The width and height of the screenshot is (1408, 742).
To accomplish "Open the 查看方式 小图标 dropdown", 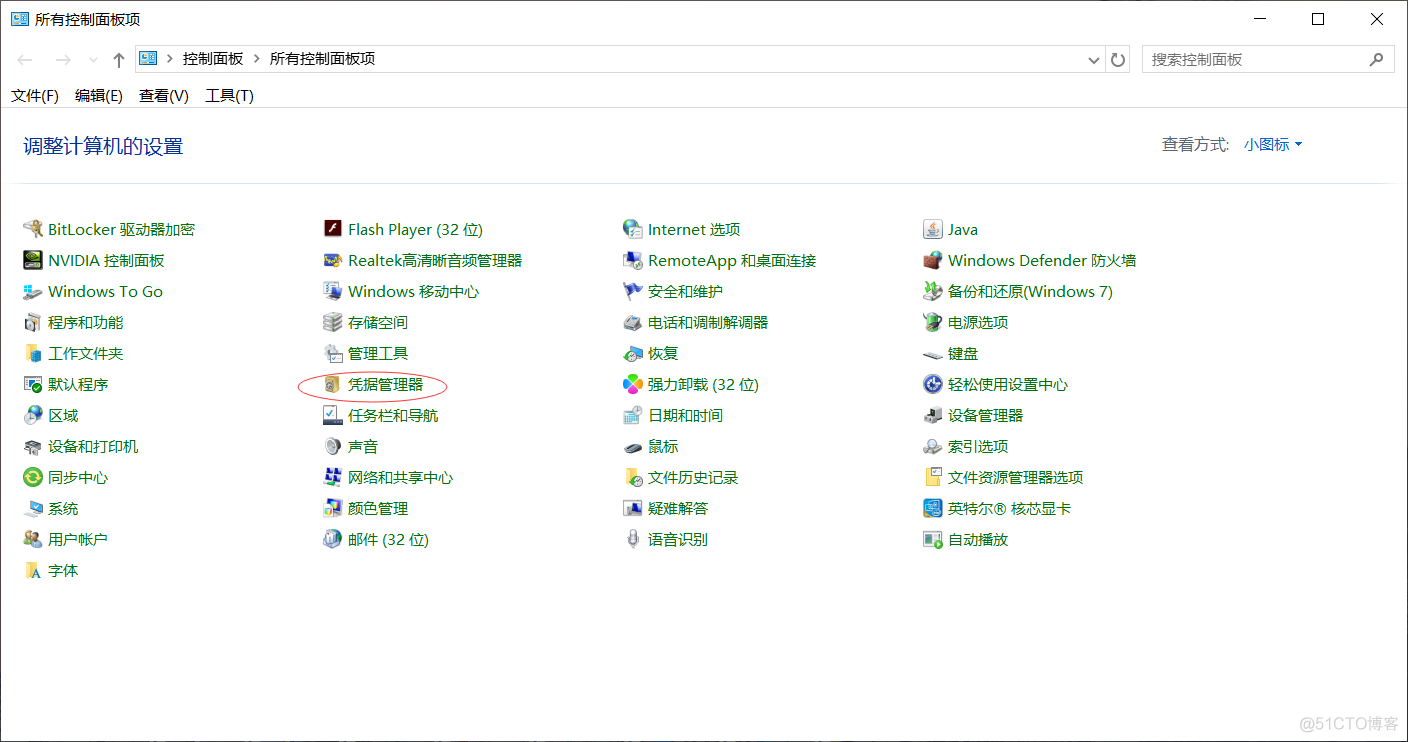I will (1273, 144).
